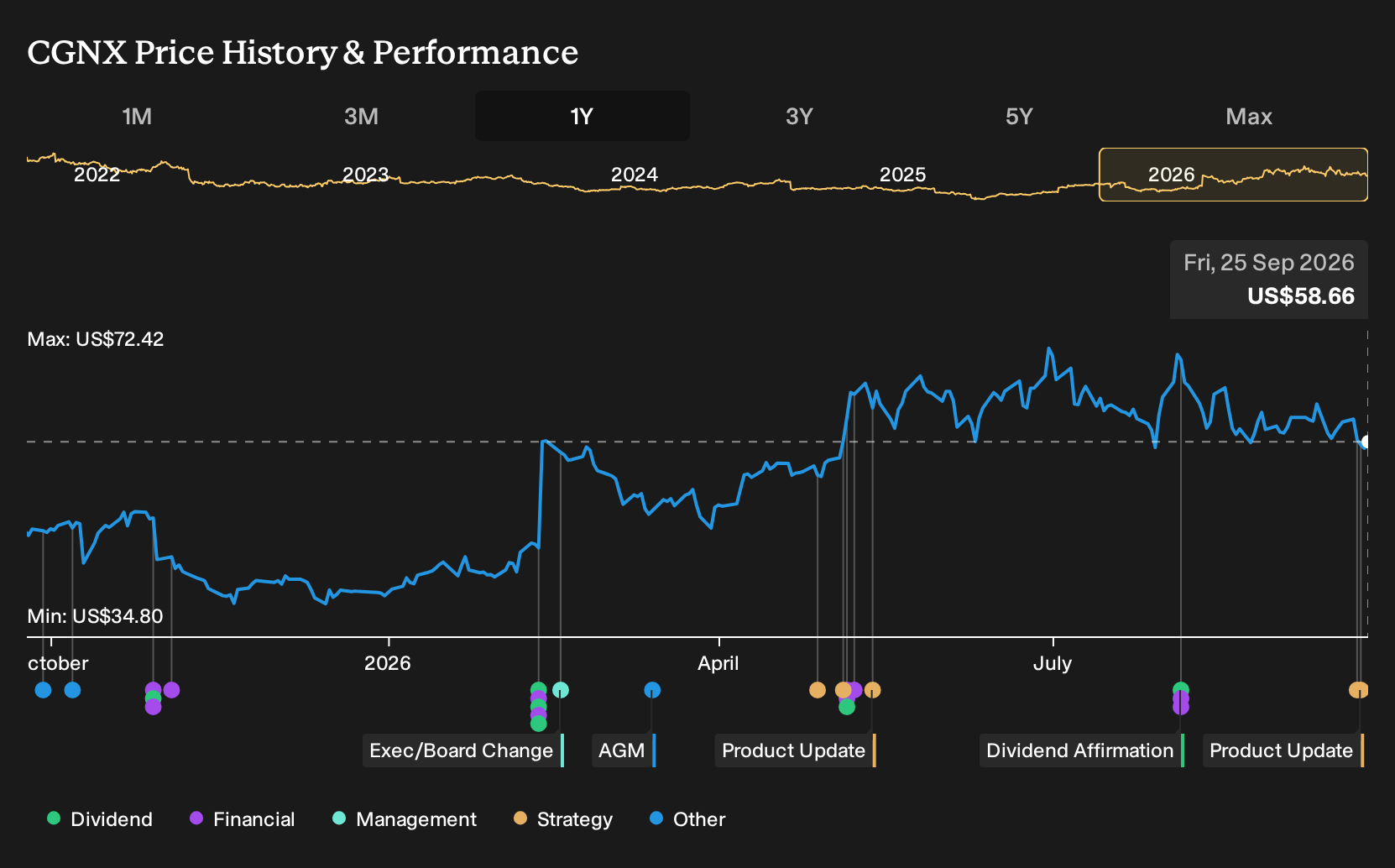Click the highlighted 2026 range selector window
Image resolution: width=1395 pixels, height=868 pixels.
(x=1233, y=175)
